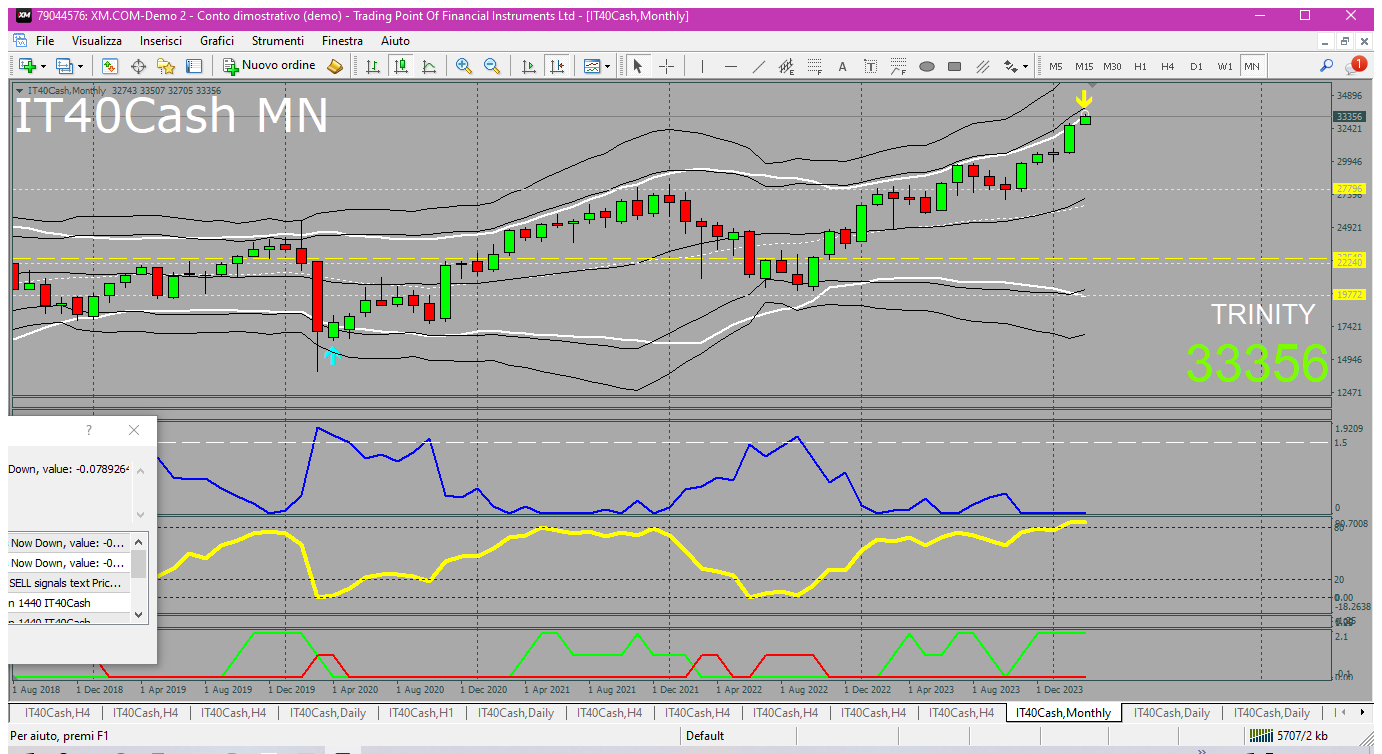
Task: Select the Horizontal Line drawing tool
Action: point(731,66)
